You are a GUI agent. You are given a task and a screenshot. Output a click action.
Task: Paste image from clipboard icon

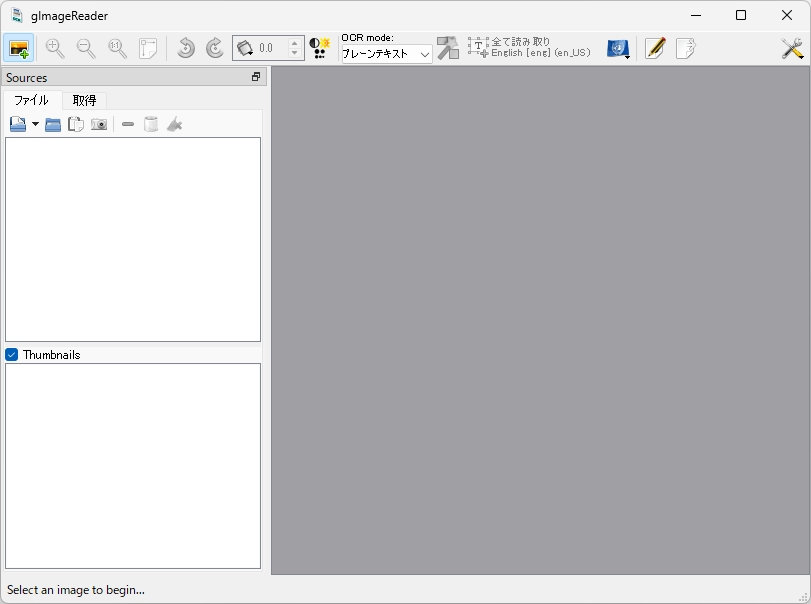pyautogui.click(x=76, y=125)
